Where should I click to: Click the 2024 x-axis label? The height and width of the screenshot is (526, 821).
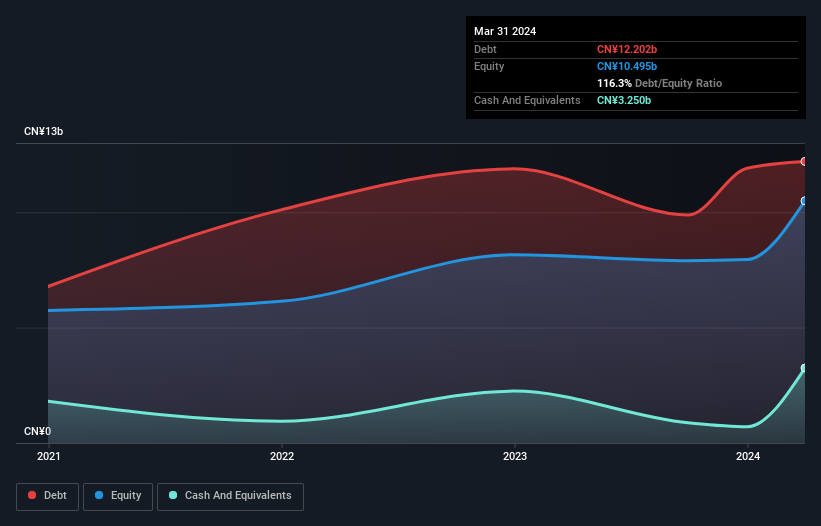[x=748, y=456]
